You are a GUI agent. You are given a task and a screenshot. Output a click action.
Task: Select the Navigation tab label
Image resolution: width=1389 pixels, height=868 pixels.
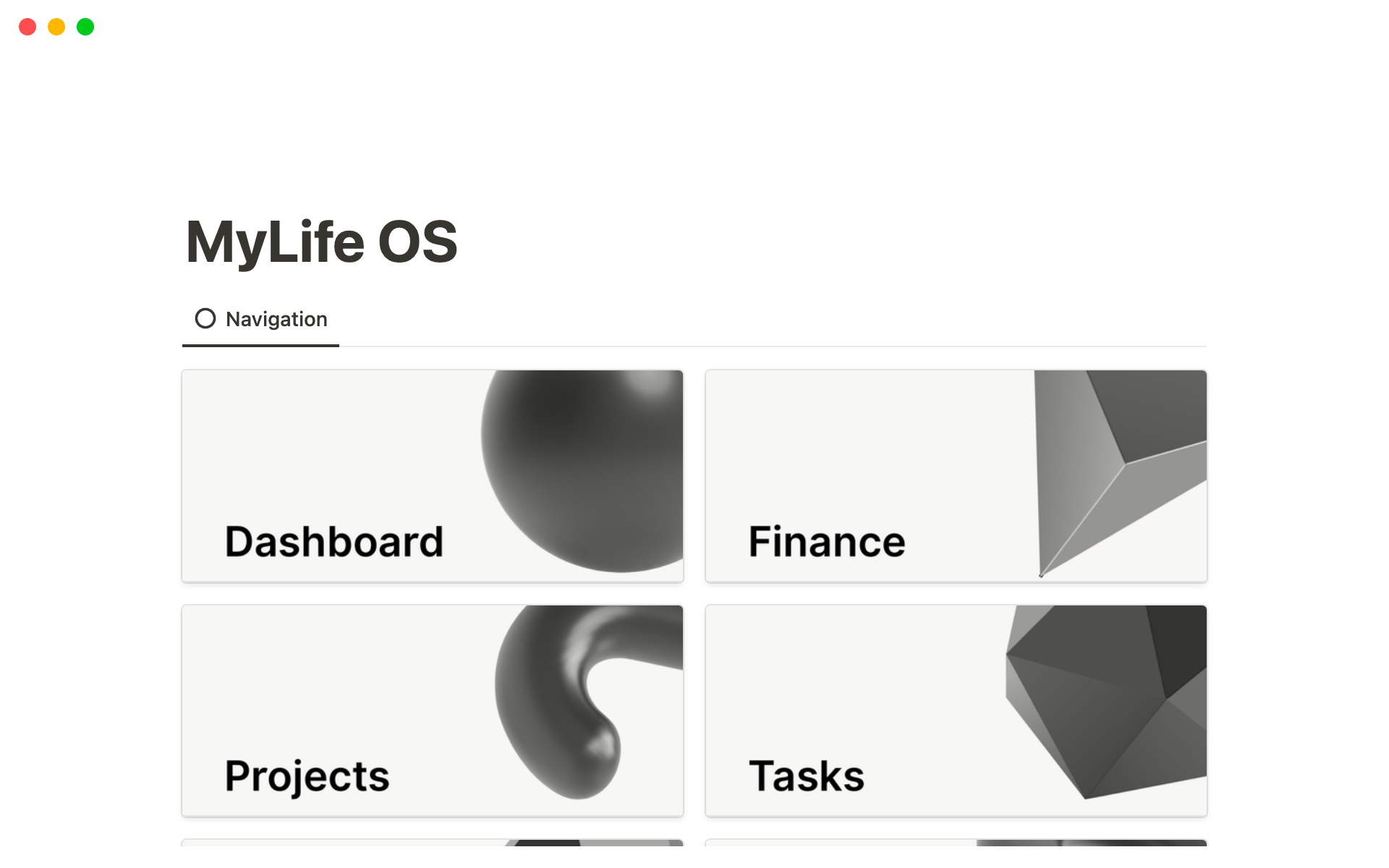(276, 319)
